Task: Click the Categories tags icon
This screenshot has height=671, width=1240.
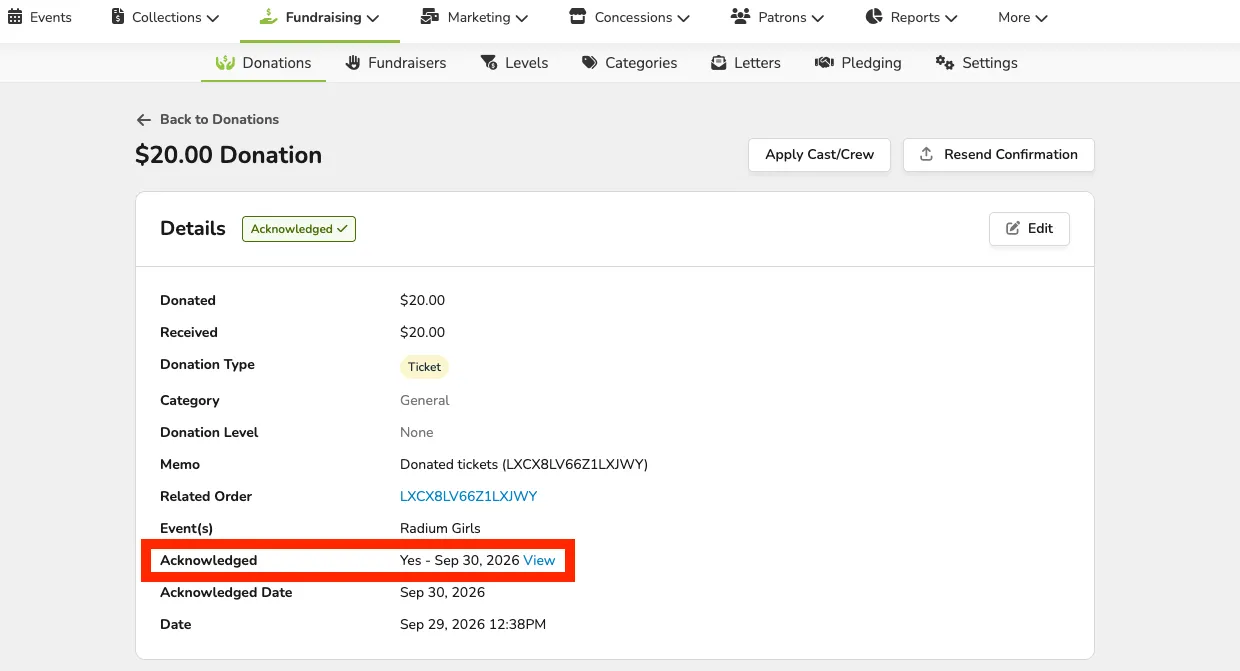Action: [589, 63]
